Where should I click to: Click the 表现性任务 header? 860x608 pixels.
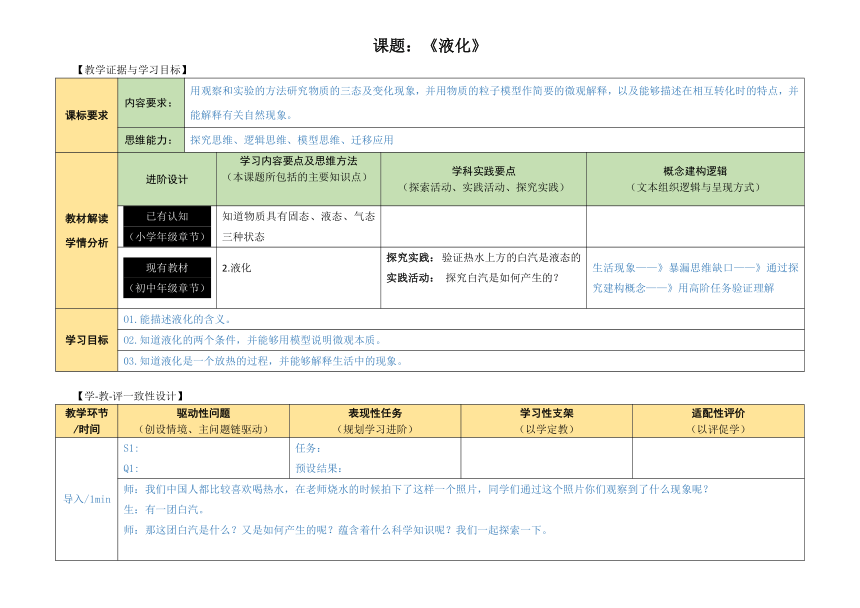(375, 413)
